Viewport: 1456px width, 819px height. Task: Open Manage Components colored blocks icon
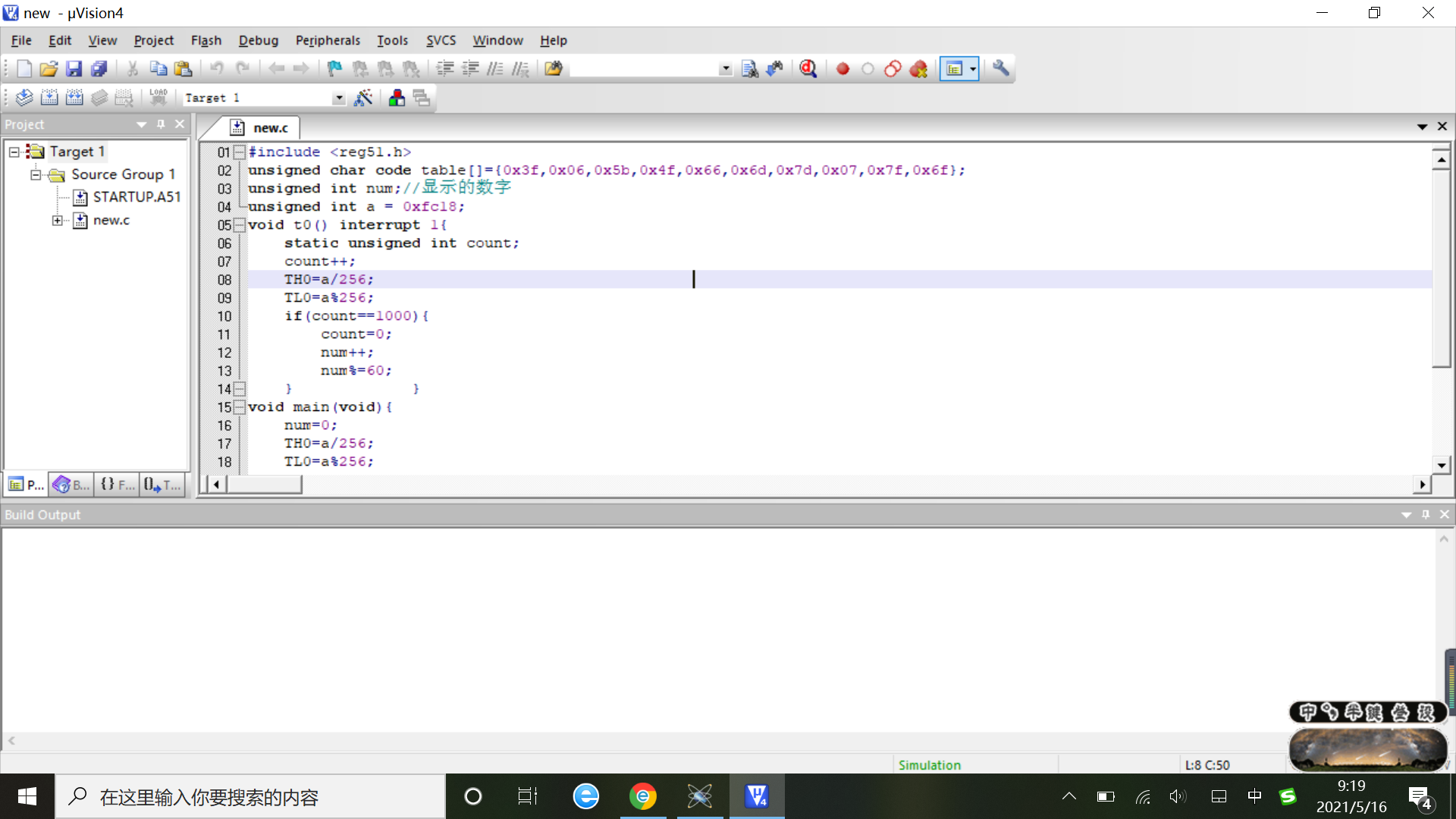pyautogui.click(x=397, y=98)
